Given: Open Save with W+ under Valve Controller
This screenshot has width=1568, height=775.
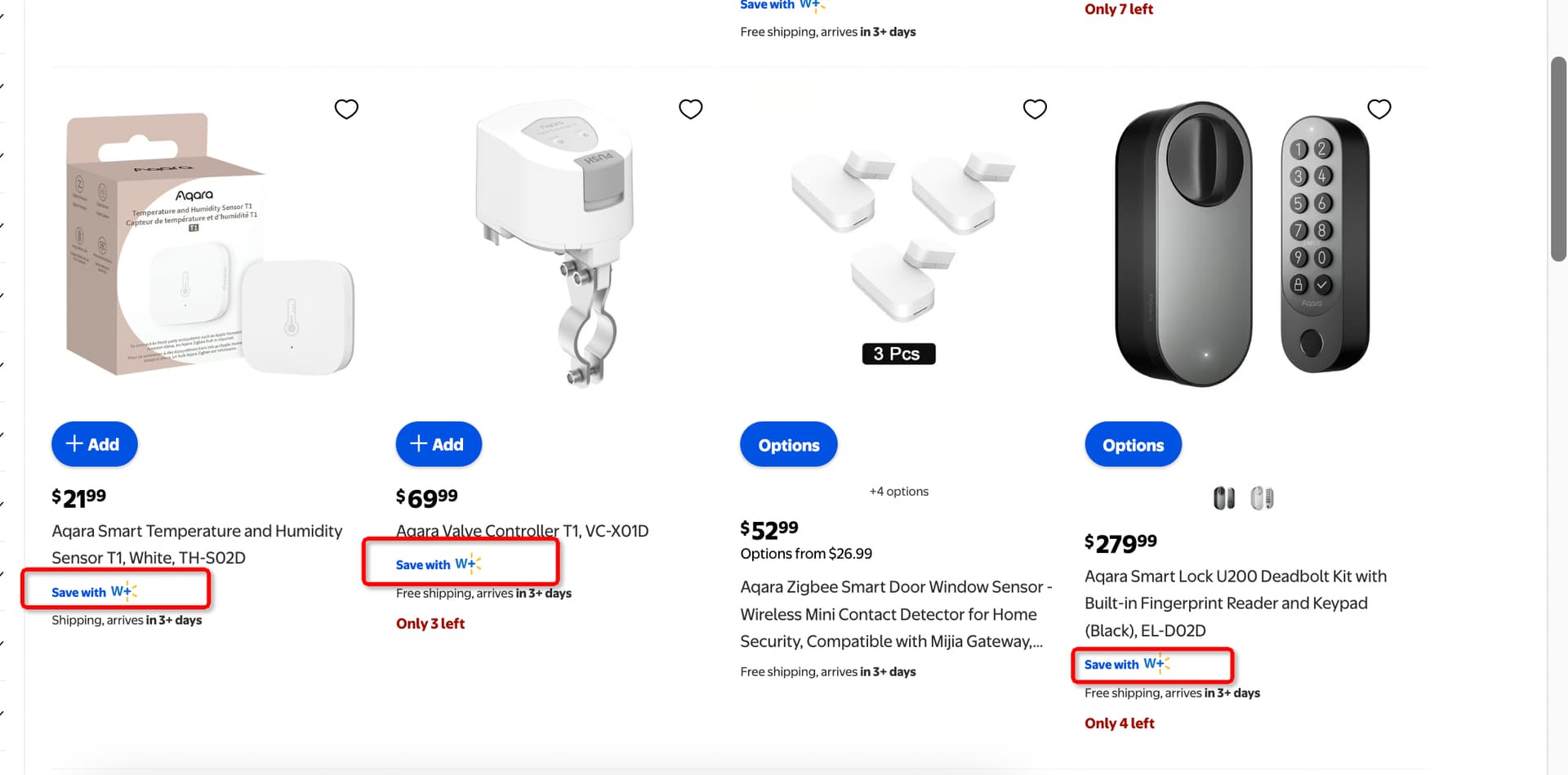Looking at the screenshot, I should click(439, 564).
